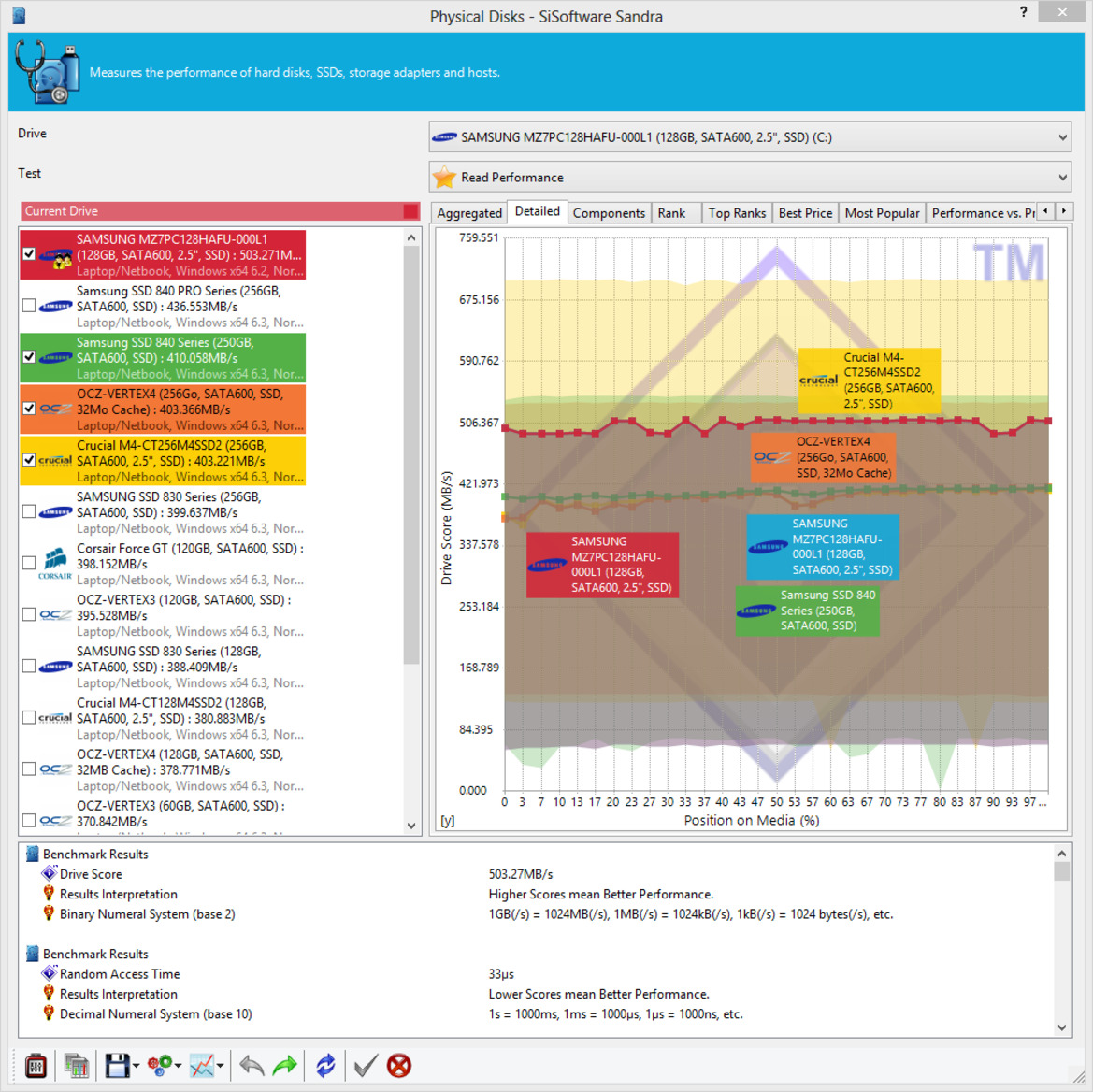Tick the OCZ-VERTEX3 120GB checkbox
The image size is (1093, 1092).
pos(29,614)
